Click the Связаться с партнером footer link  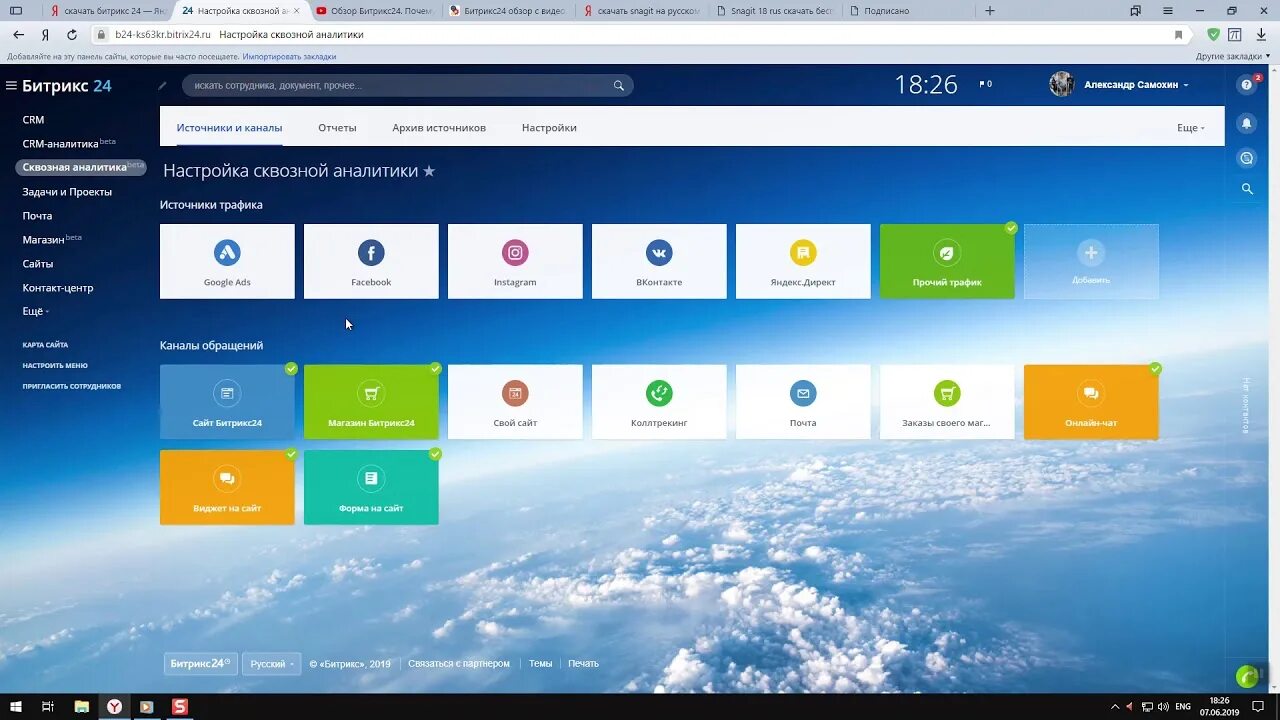[459, 664]
